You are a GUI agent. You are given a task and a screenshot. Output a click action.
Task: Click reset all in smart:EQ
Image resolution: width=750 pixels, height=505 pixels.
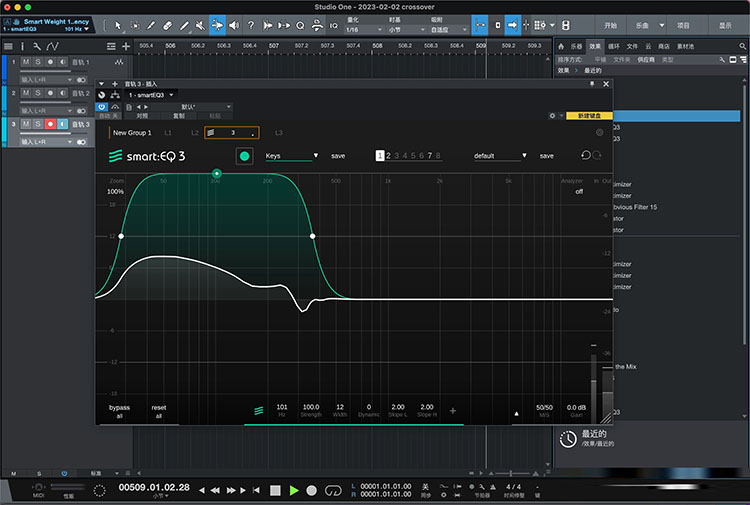[159, 411]
